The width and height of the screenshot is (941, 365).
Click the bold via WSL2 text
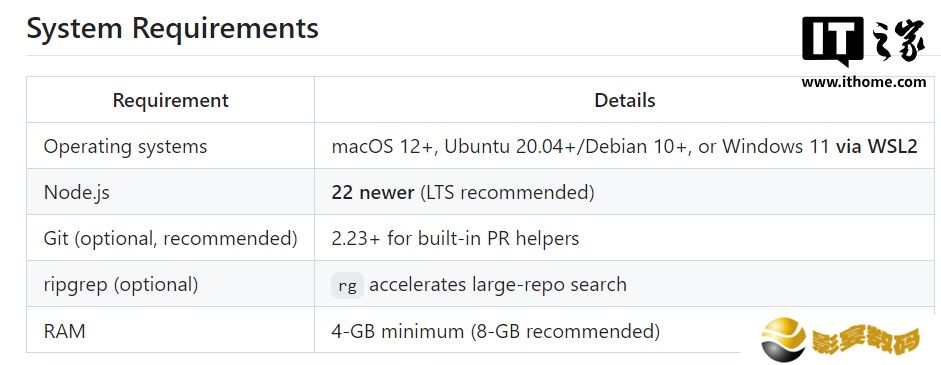[877, 146]
